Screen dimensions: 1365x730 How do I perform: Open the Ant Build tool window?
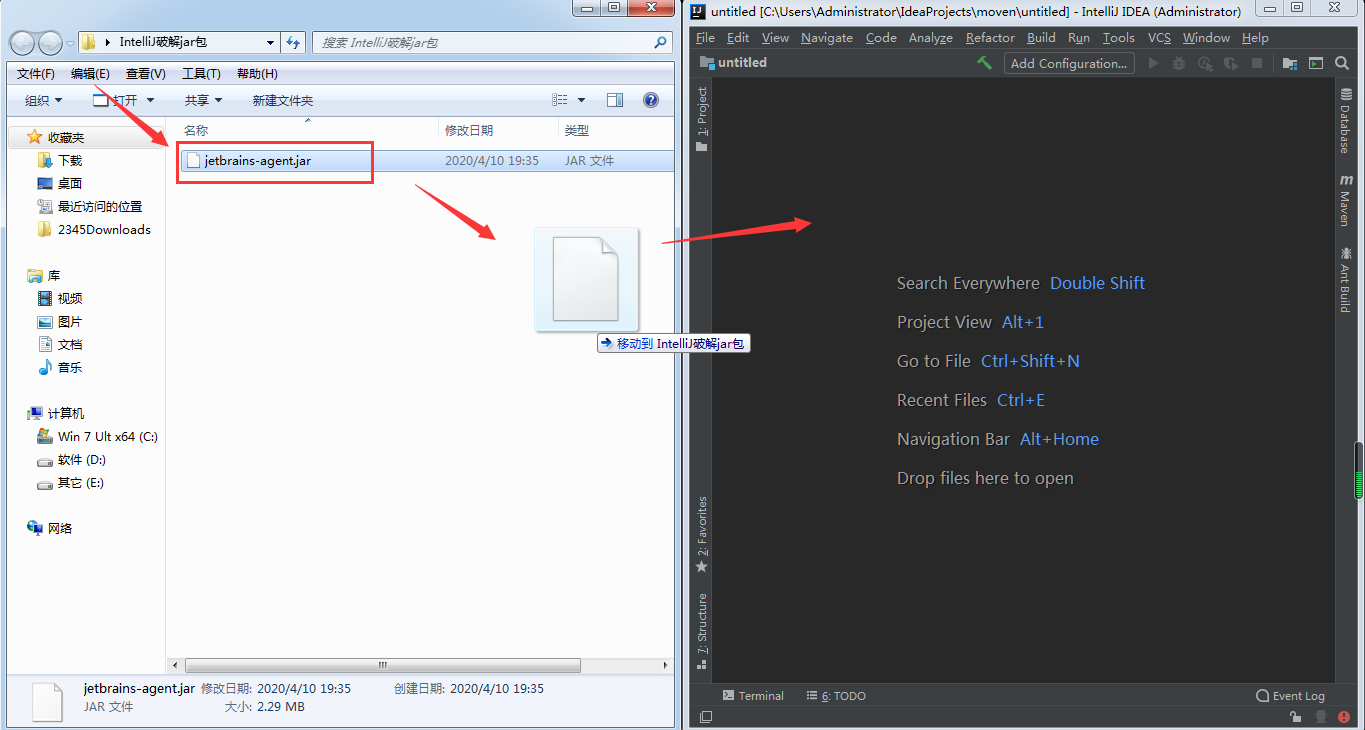pyautogui.click(x=1345, y=279)
